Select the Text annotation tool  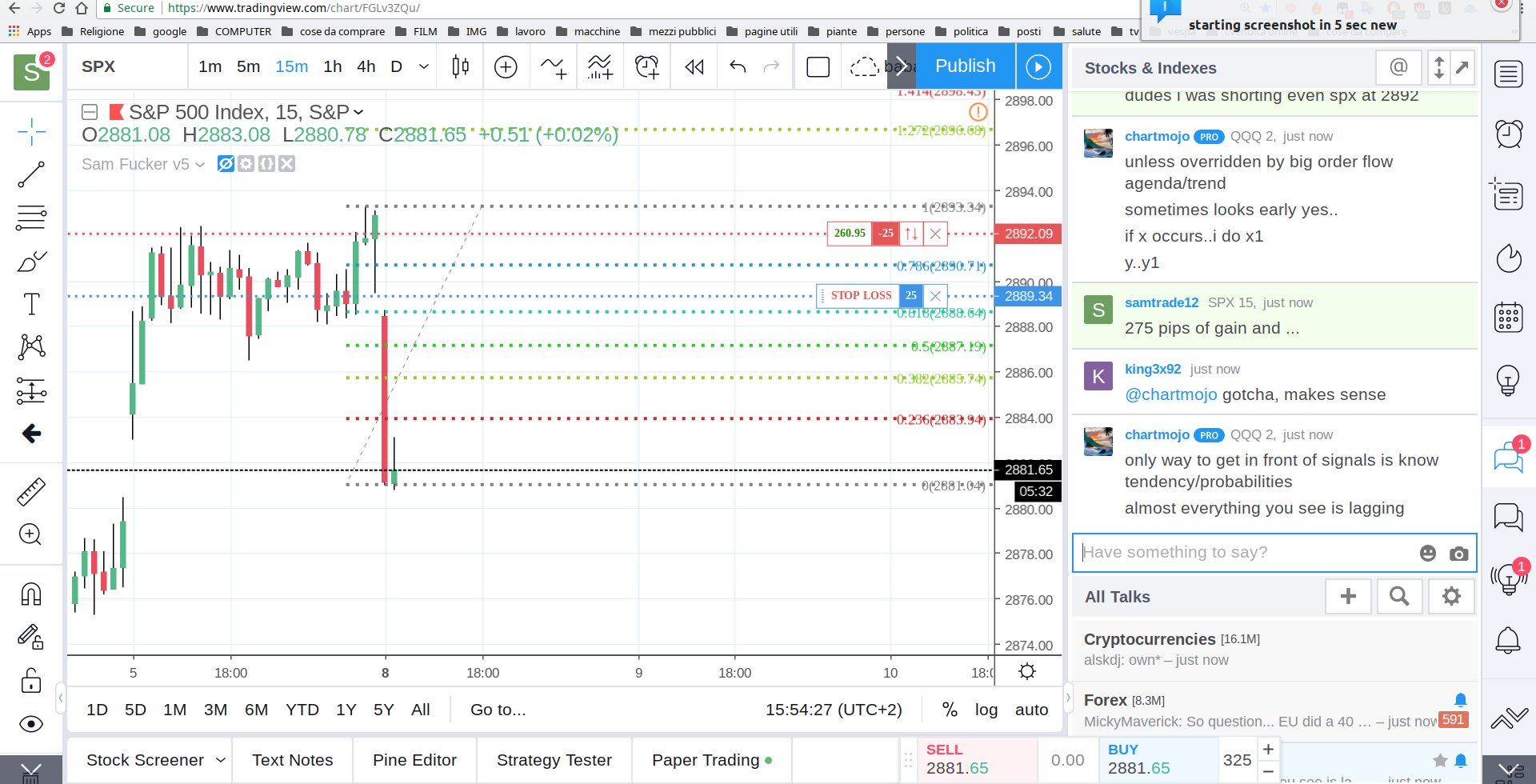tap(31, 304)
